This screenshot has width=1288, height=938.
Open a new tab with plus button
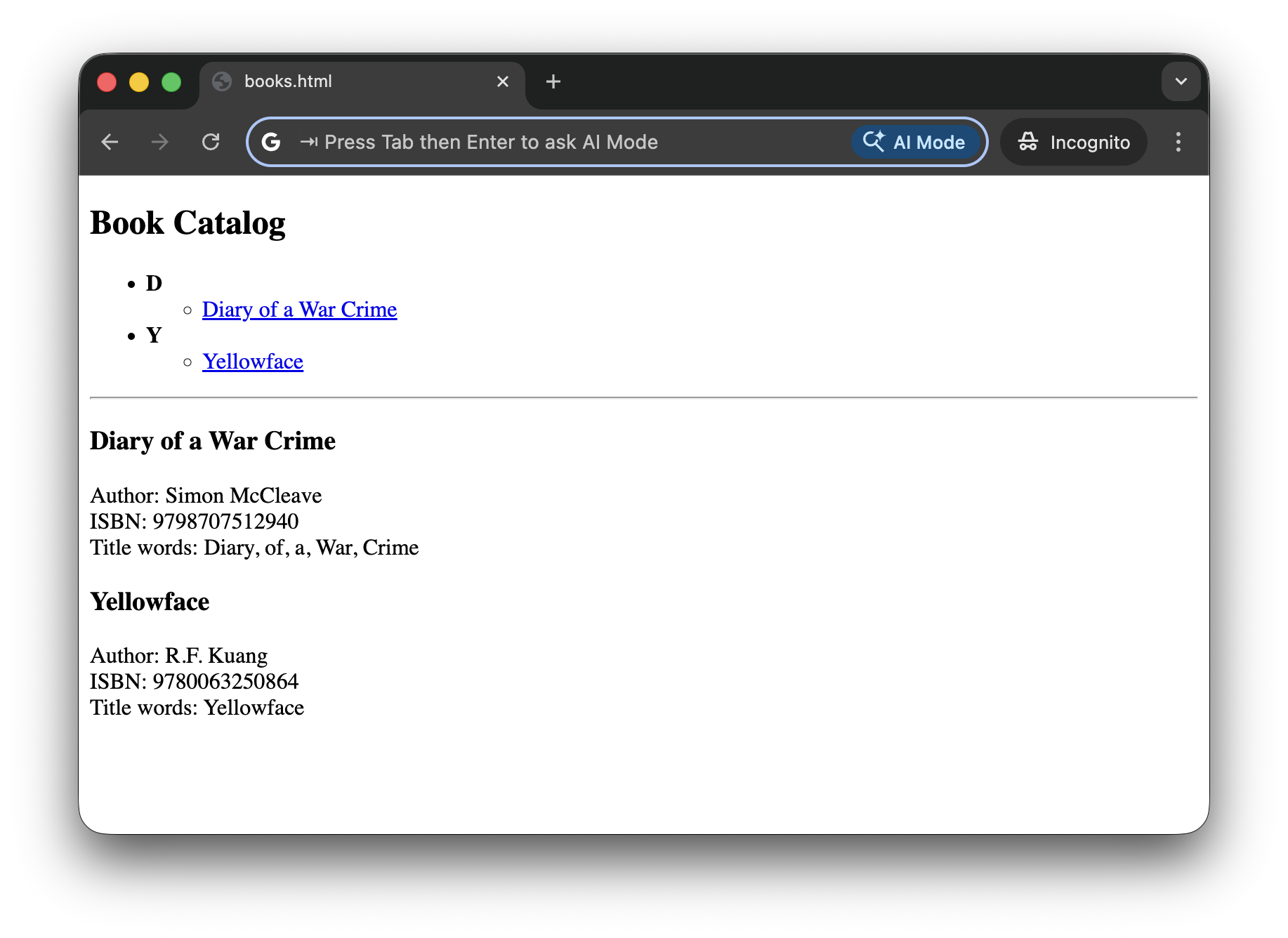pyautogui.click(x=553, y=82)
